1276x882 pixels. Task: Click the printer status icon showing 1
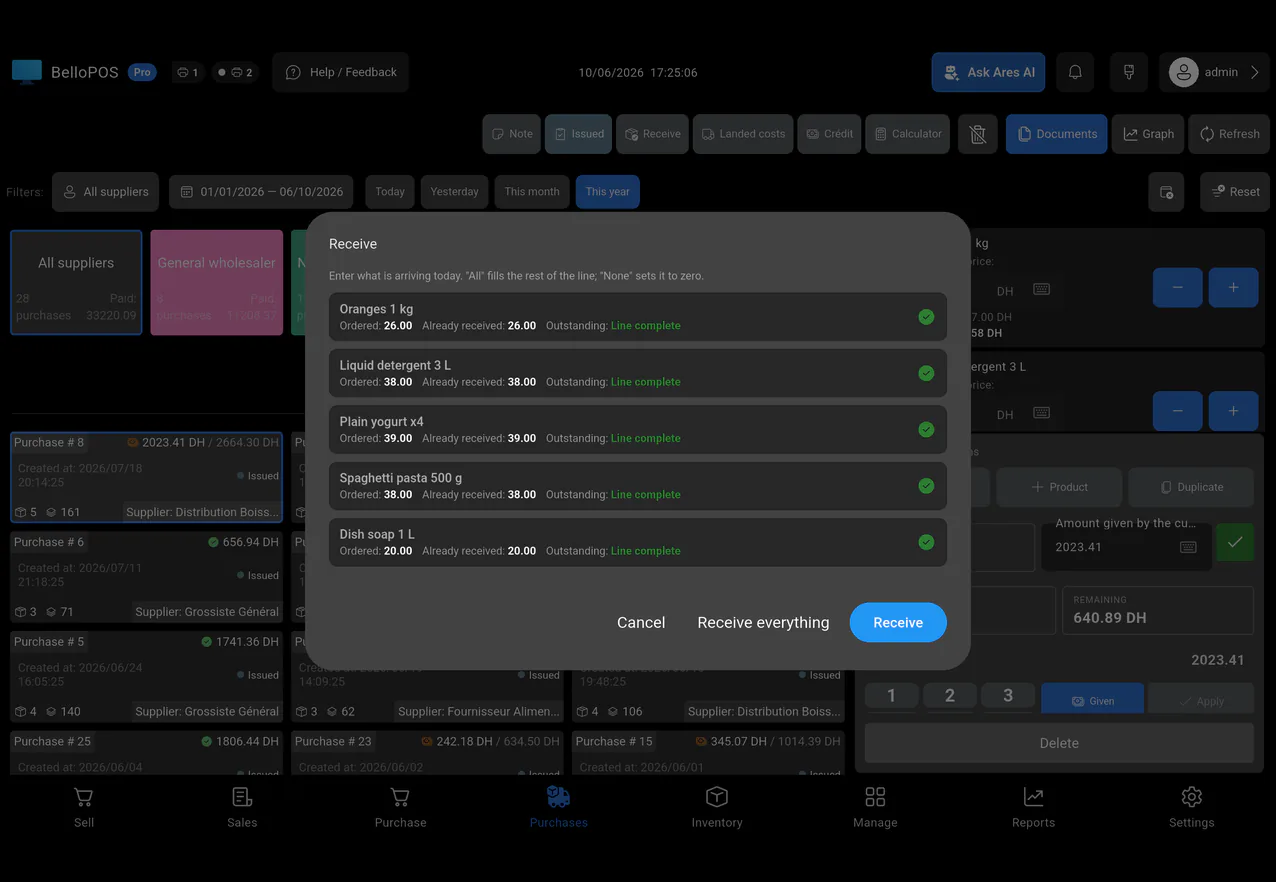click(187, 72)
